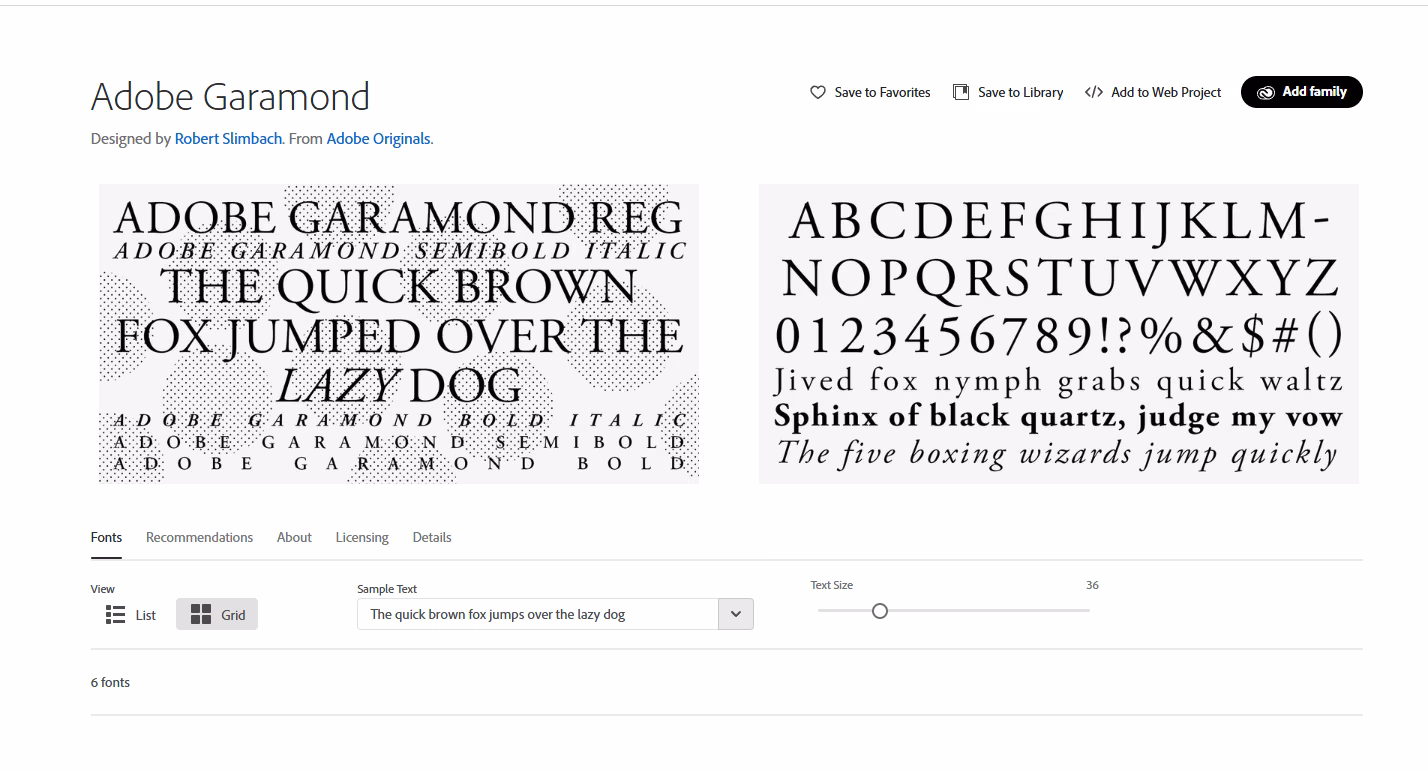Click the Save to Library label
The height and width of the screenshot is (770, 1428).
coord(1020,92)
